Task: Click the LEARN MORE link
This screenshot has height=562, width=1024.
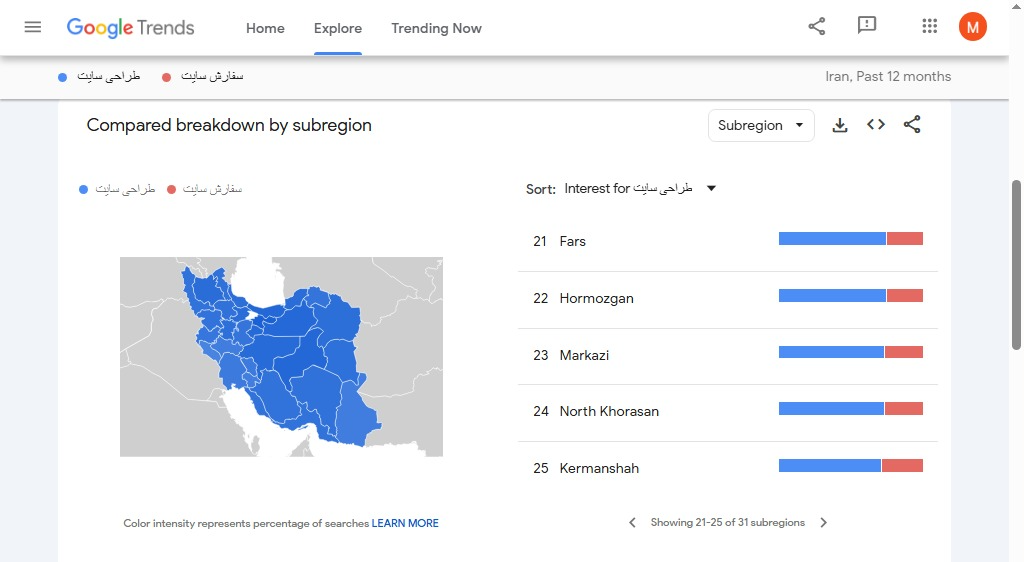Action: click(405, 523)
